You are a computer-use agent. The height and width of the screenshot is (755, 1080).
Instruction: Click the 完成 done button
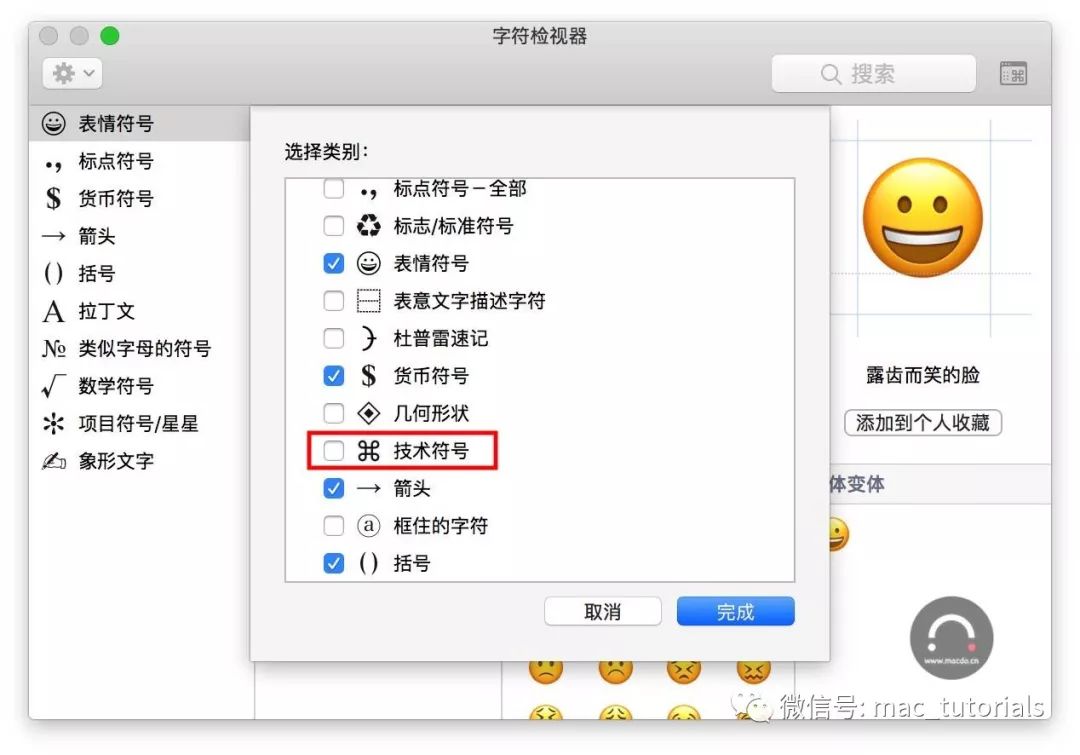736,612
